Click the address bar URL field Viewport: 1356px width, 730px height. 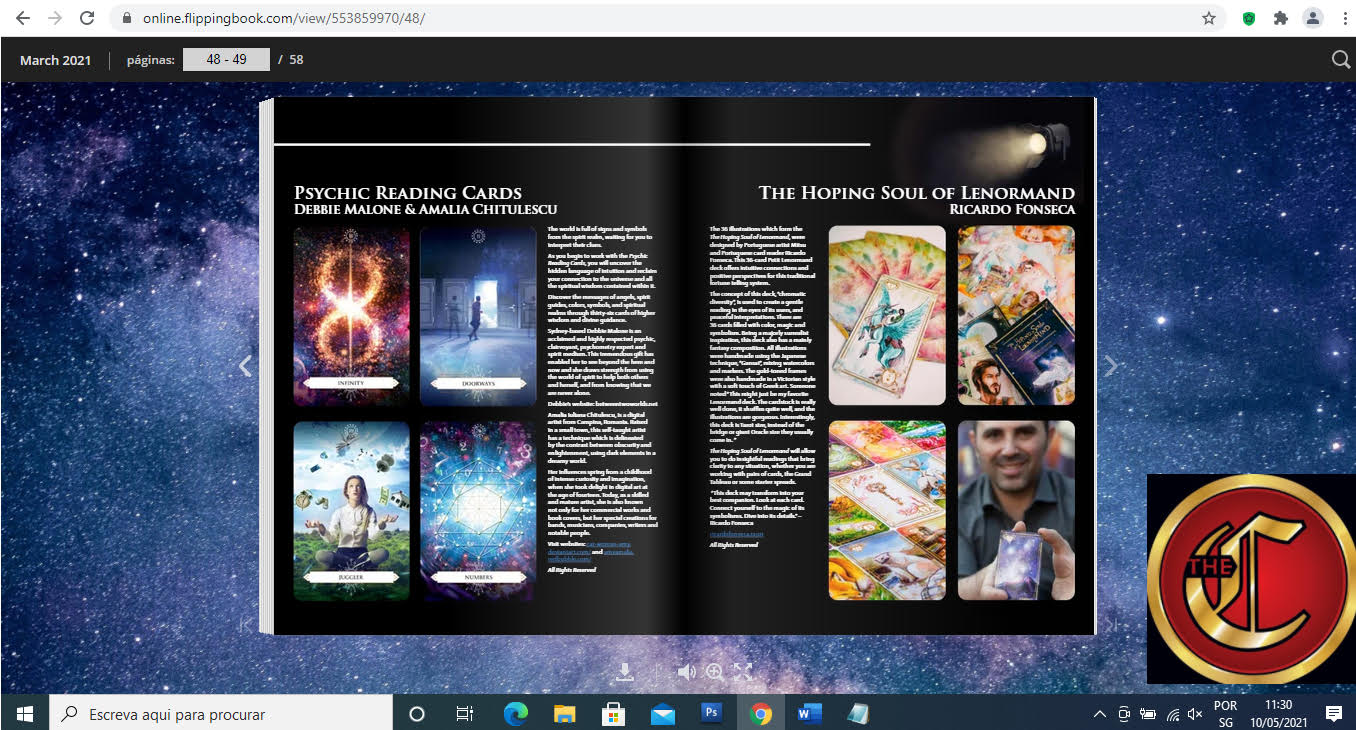pyautogui.click(x=660, y=18)
